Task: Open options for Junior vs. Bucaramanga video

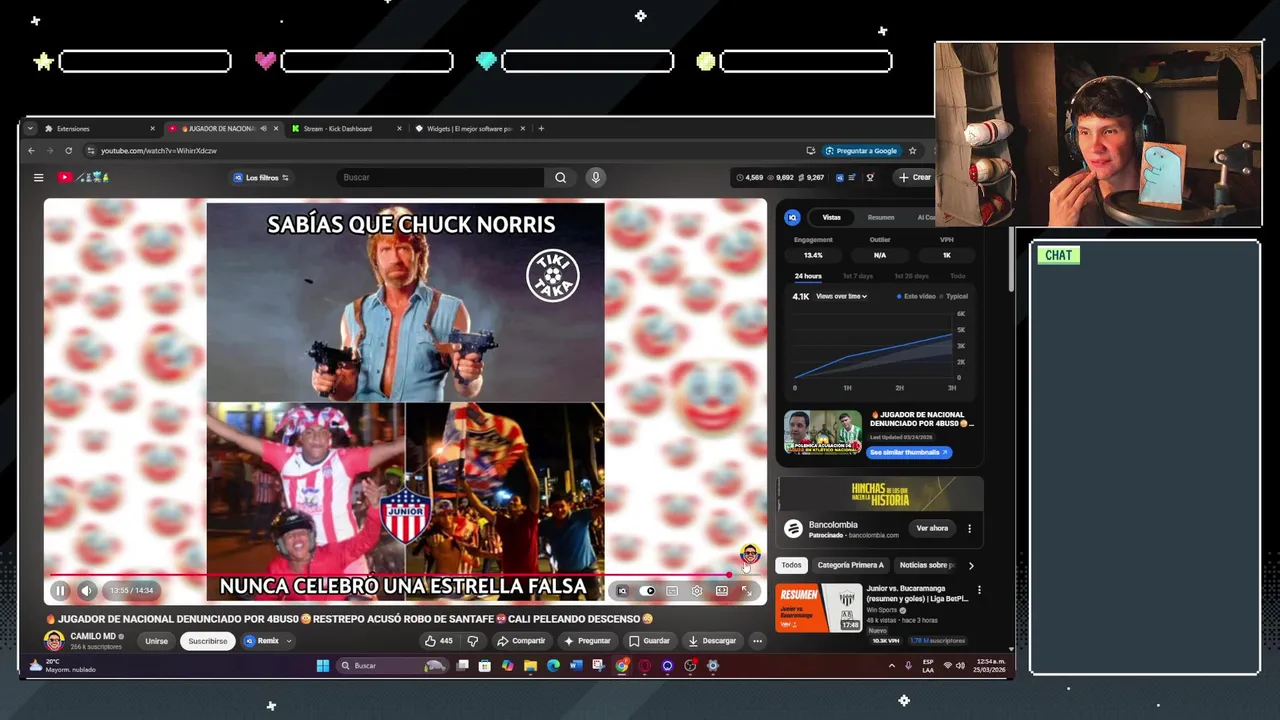Action: (979, 590)
